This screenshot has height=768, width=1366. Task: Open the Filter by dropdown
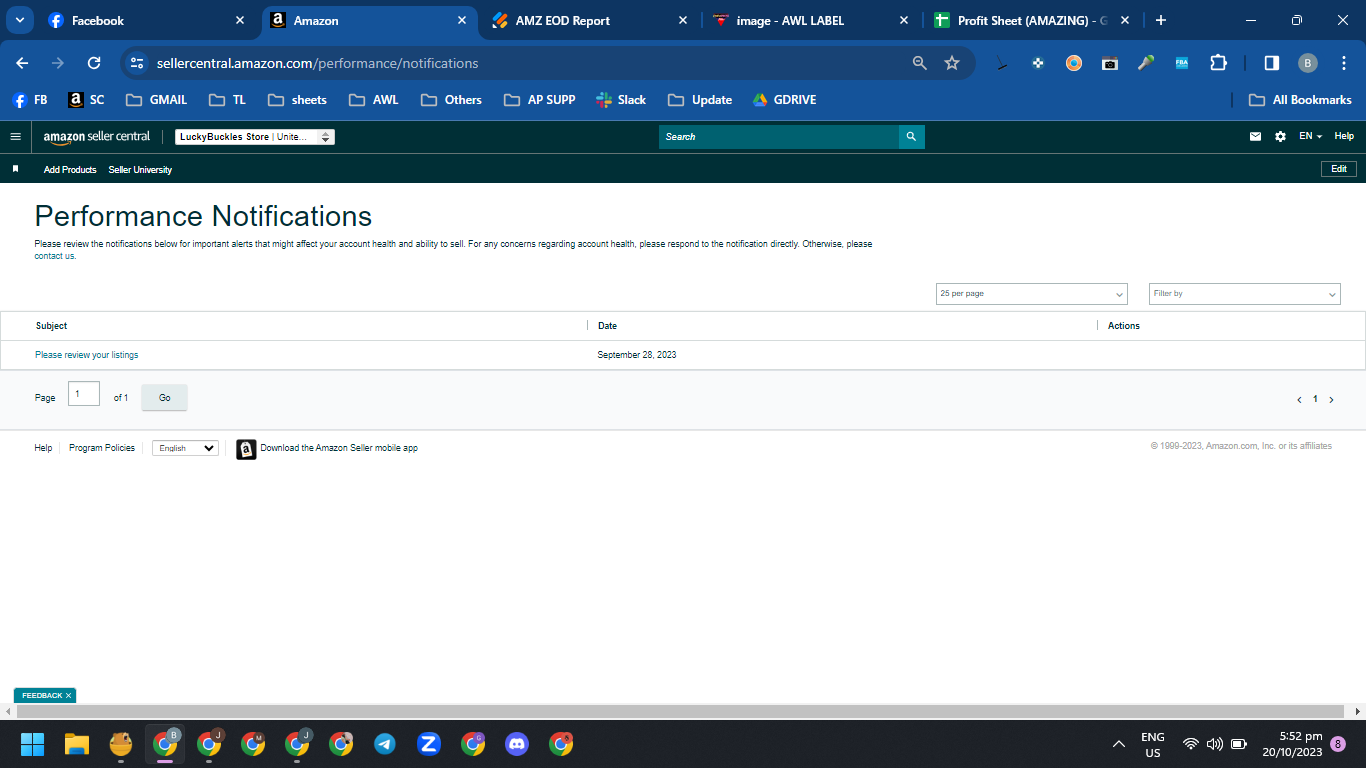point(1245,294)
